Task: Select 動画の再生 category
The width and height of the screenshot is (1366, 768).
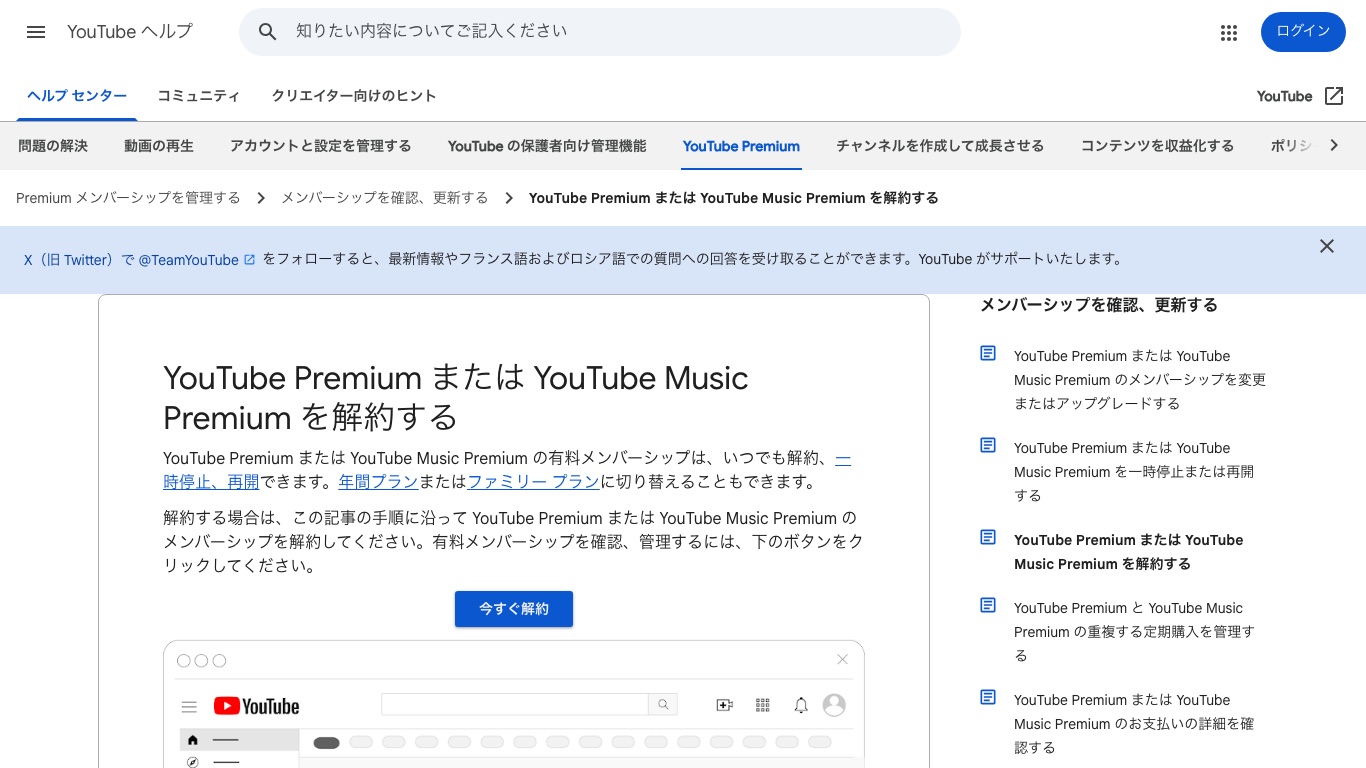Action: [159, 146]
